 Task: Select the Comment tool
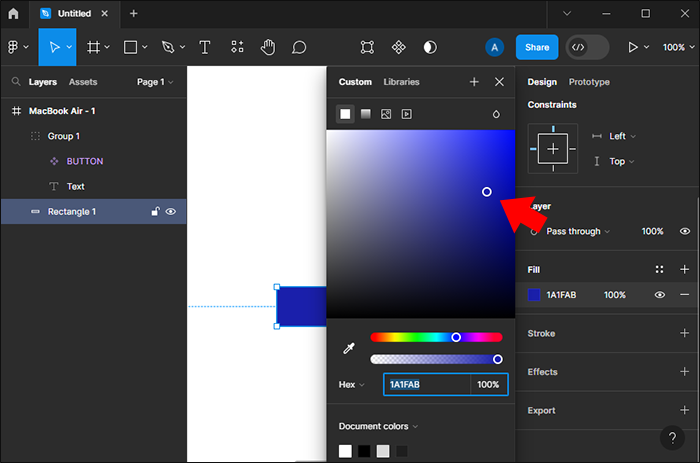coord(299,47)
